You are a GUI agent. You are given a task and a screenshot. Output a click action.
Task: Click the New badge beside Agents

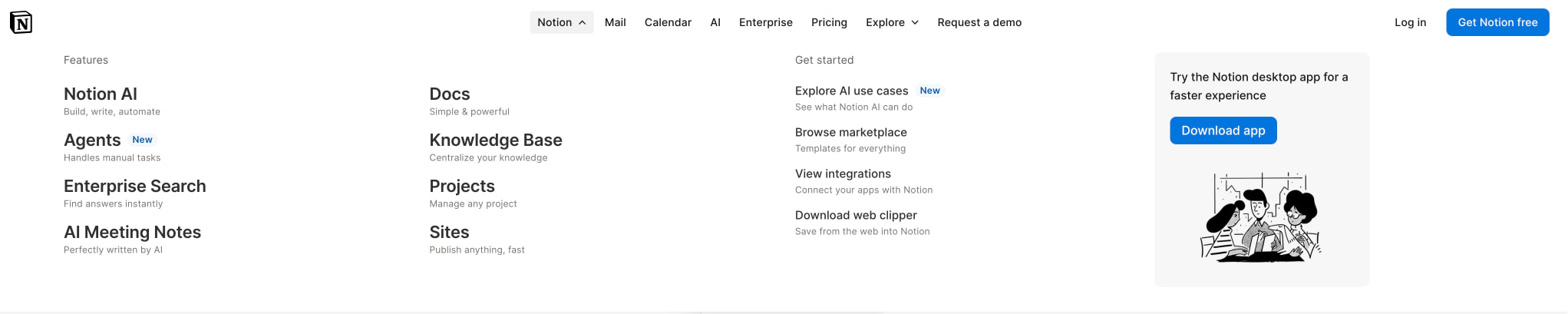[x=142, y=140]
